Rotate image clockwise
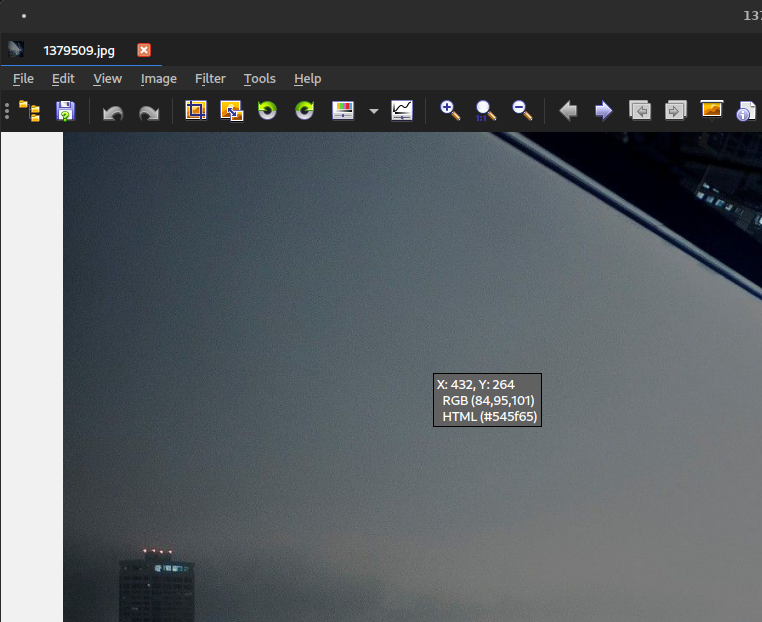 pos(304,111)
